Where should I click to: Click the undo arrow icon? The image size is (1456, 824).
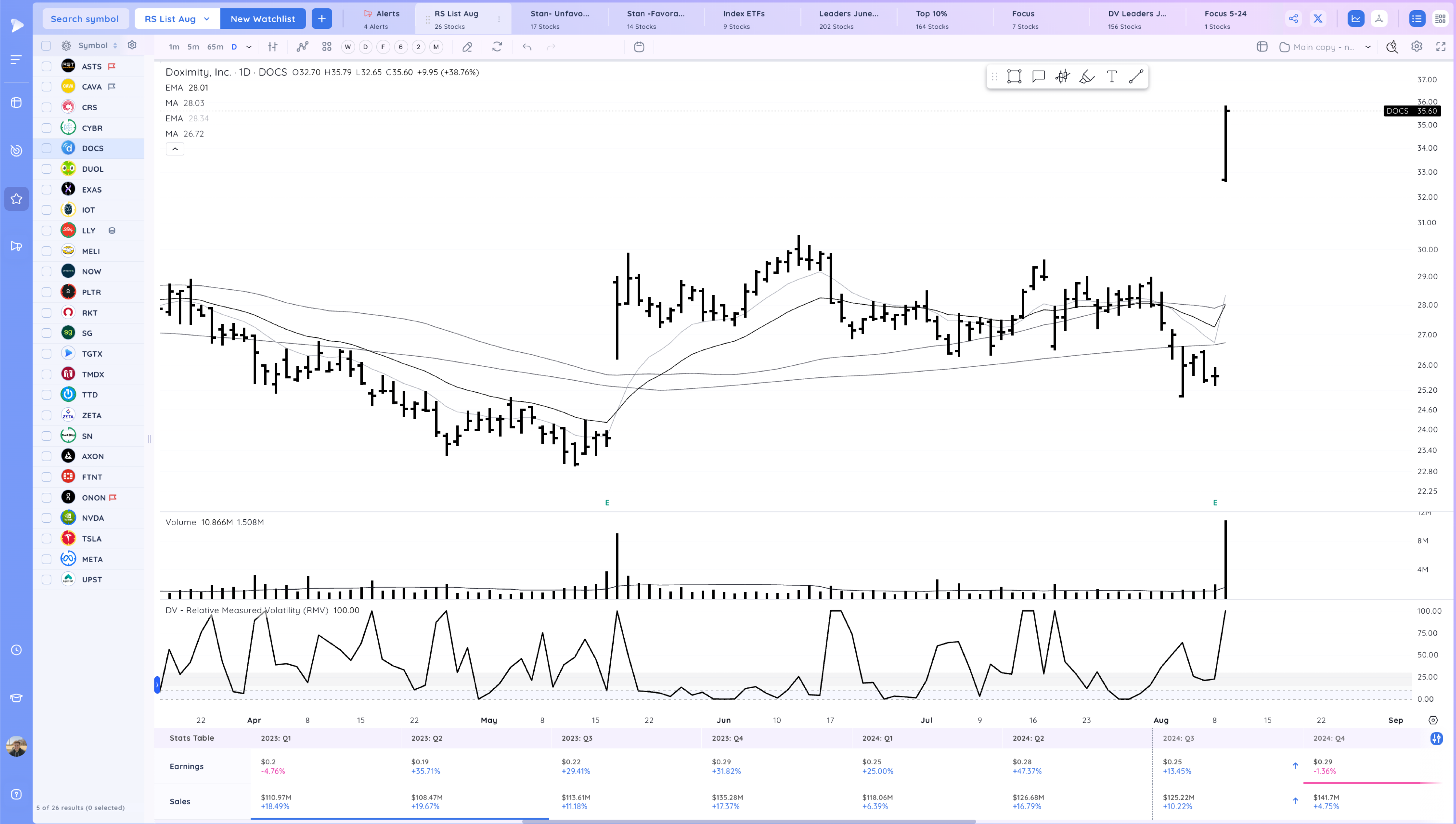pyautogui.click(x=527, y=47)
